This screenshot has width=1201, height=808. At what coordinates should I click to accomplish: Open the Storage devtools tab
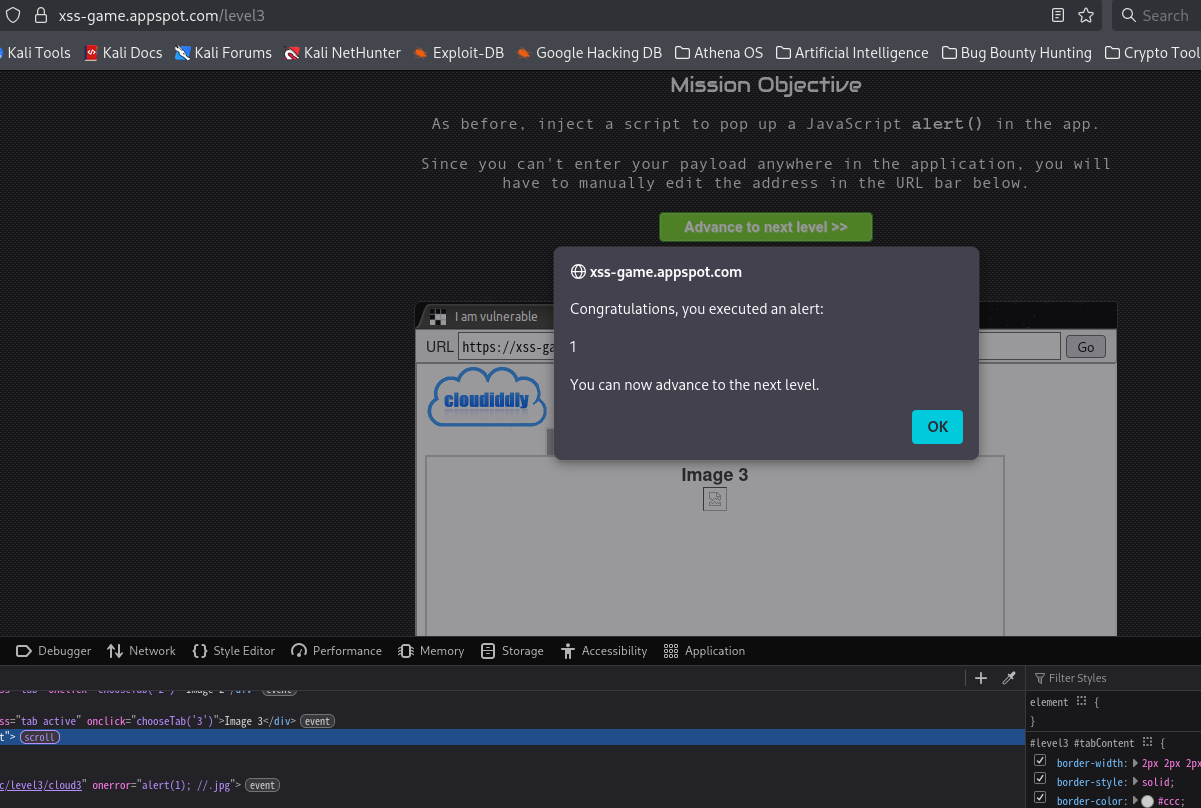point(512,651)
